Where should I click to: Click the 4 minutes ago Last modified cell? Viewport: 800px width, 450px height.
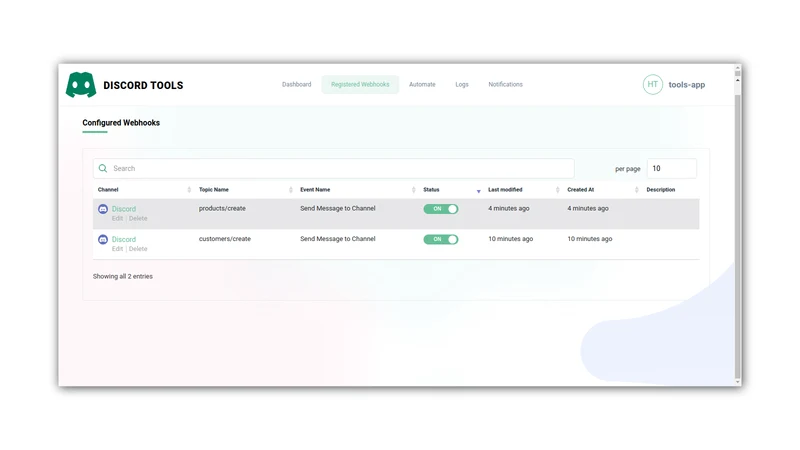[x=509, y=208]
